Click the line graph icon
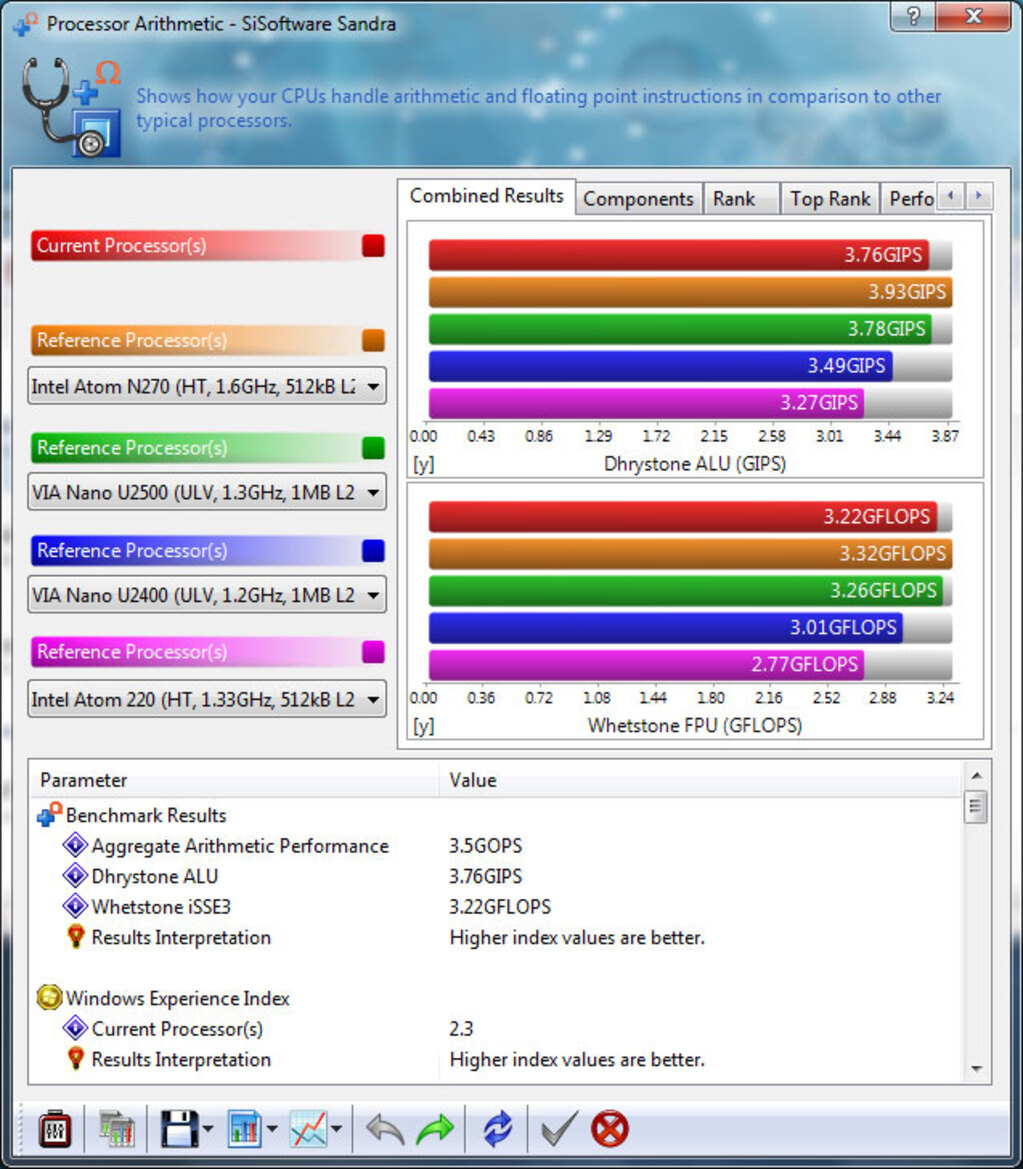The width and height of the screenshot is (1023, 1169). (309, 1129)
